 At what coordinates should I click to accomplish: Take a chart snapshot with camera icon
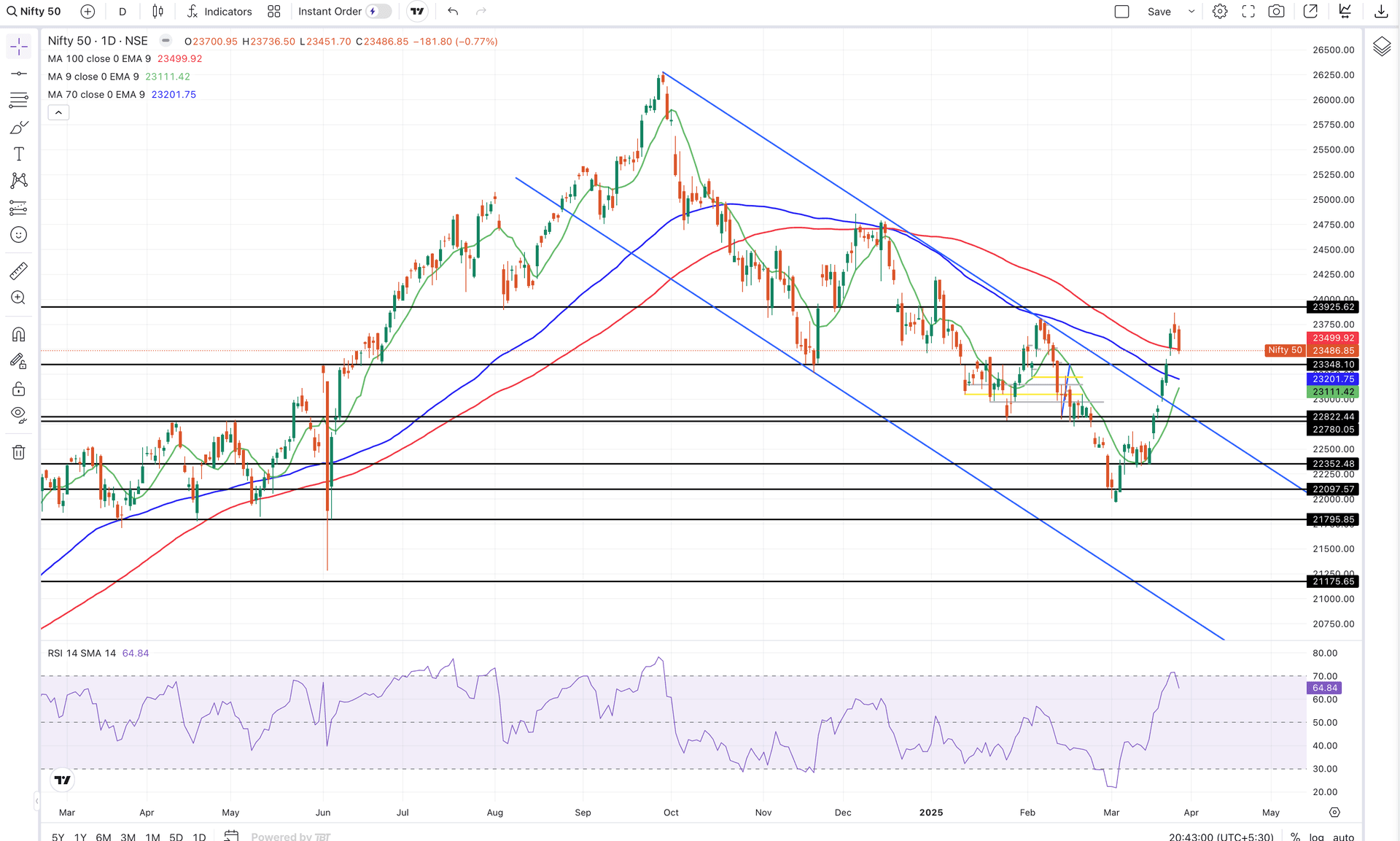coord(1276,12)
